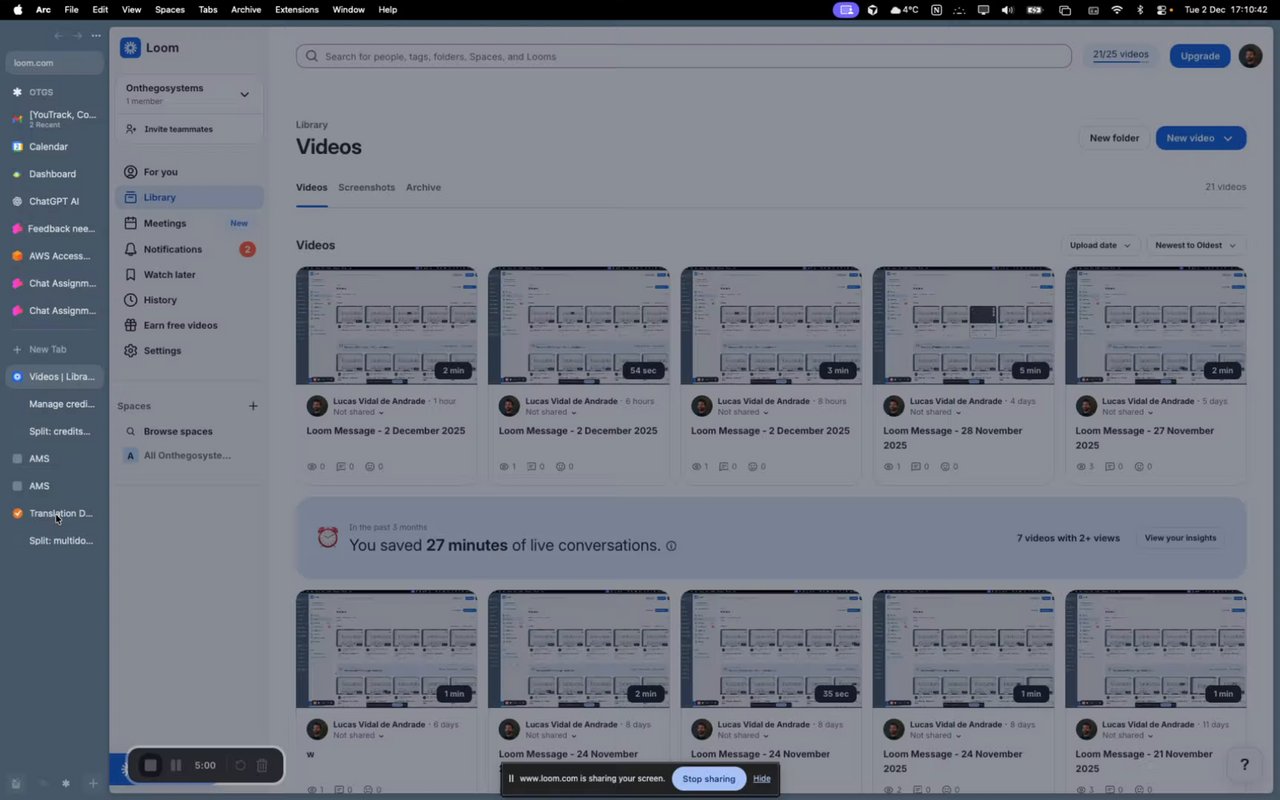The width and height of the screenshot is (1280, 800).
Task: Stop the Loom recording
Action: [150, 766]
